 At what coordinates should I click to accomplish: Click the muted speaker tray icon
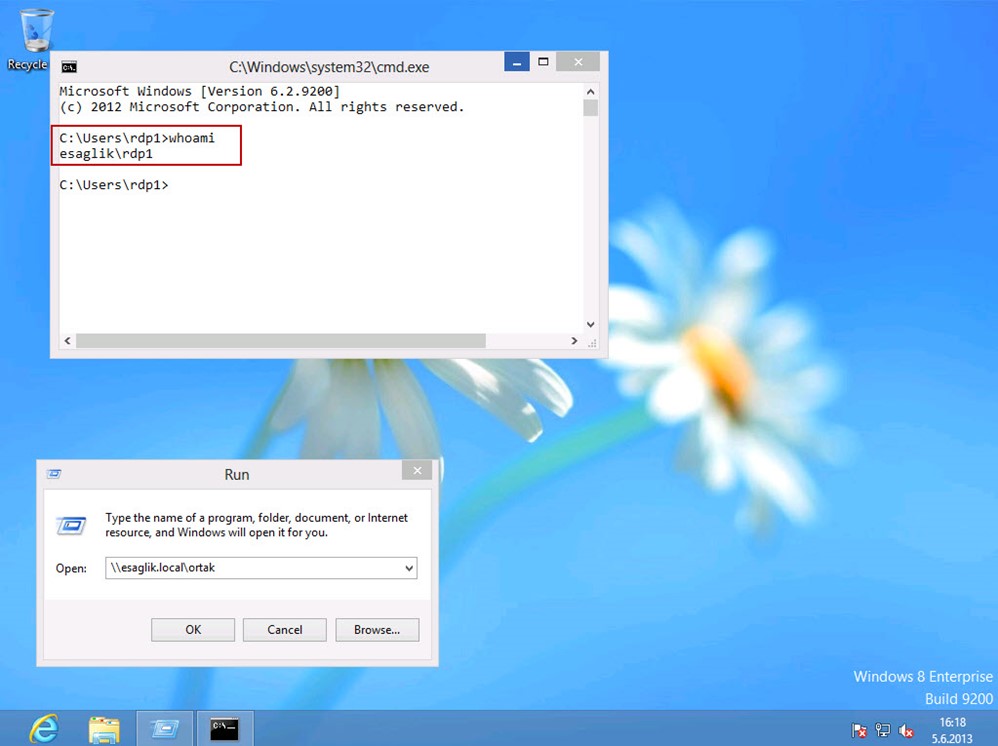(906, 731)
